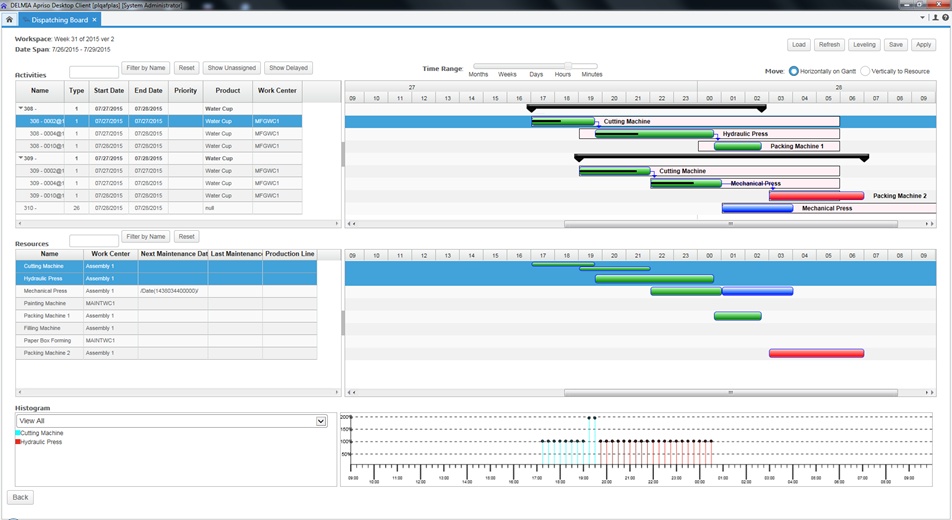Click the red bar in the resources Gantt
The width and height of the screenshot is (952, 520).
[x=817, y=353]
